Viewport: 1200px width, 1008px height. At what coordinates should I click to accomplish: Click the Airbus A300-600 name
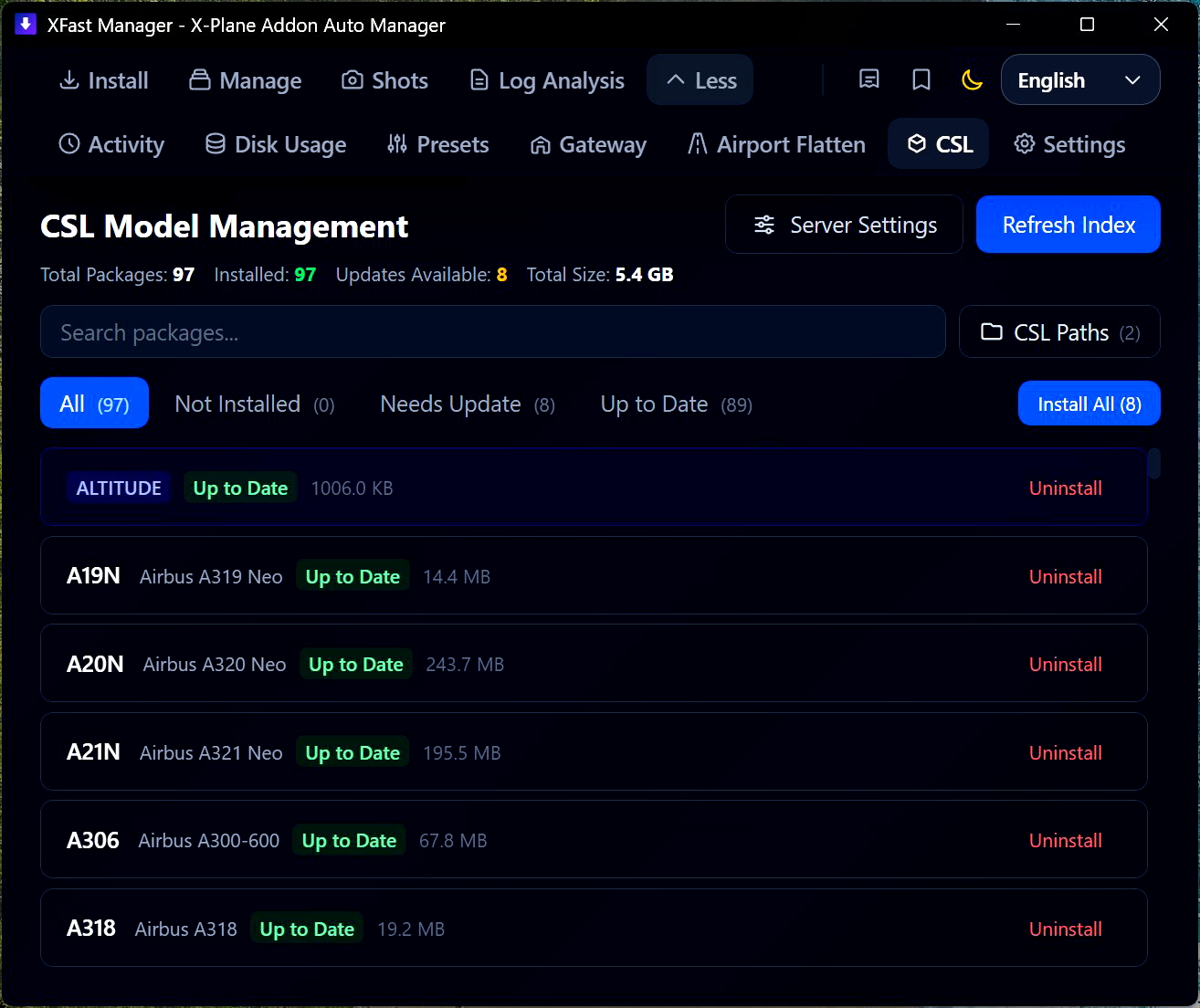tap(209, 841)
